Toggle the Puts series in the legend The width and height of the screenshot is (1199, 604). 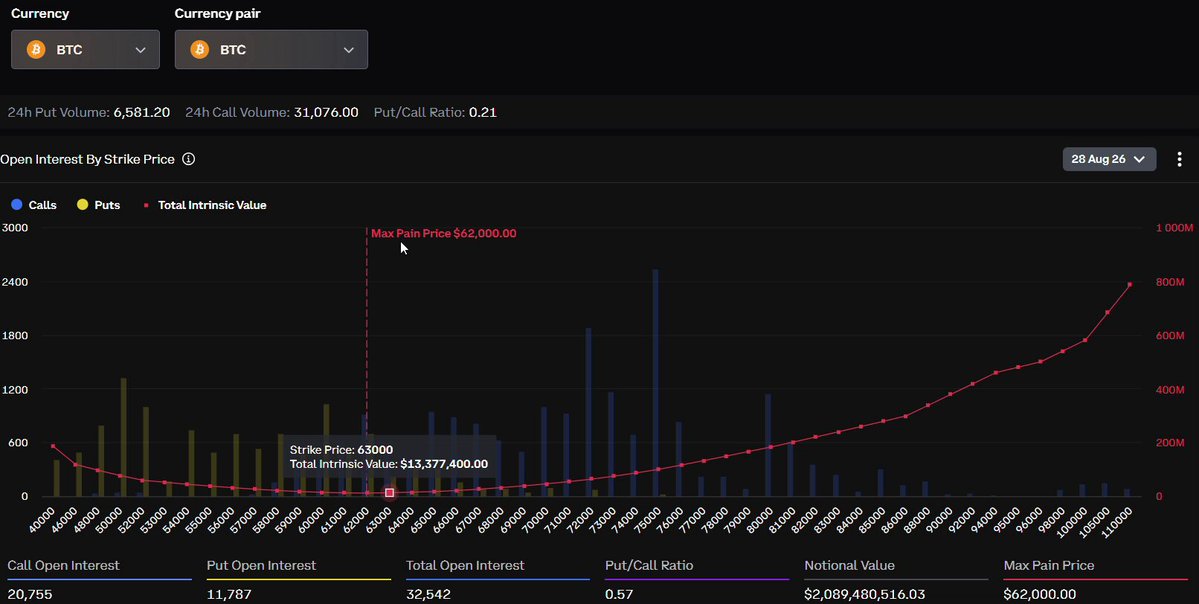pyautogui.click(x=99, y=205)
